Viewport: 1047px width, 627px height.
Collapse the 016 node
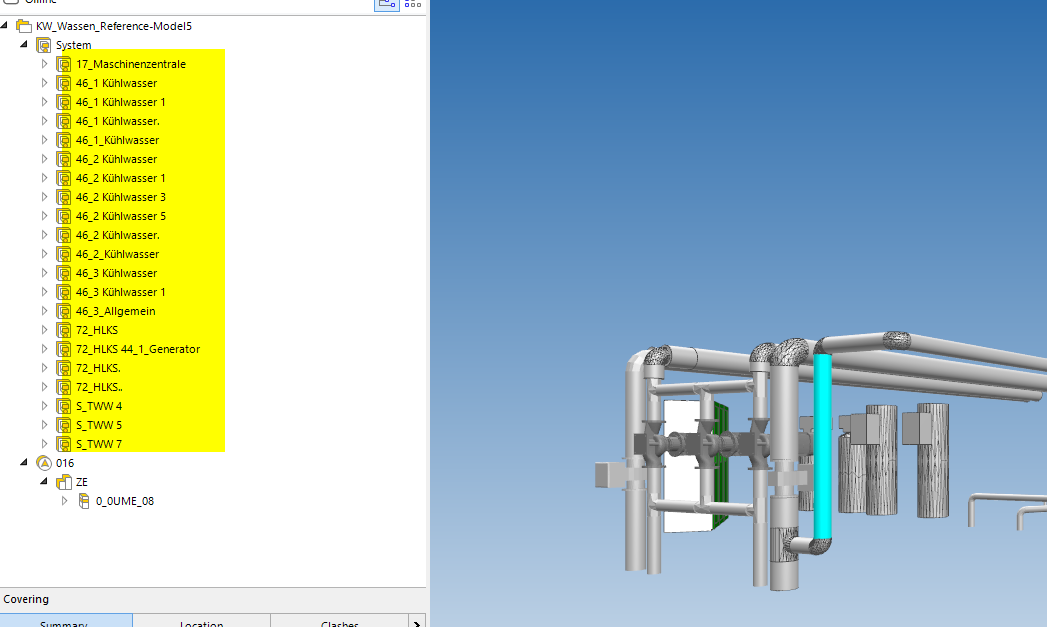24,462
